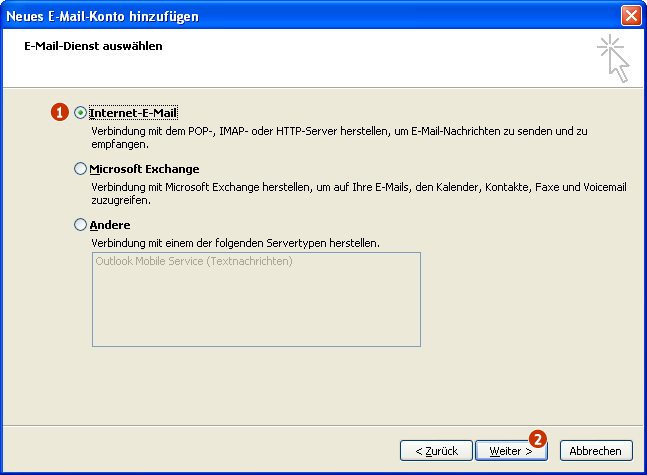
Task: Click the description starting "Verbindung mit dem POP-, IMAP-"
Action: tap(339, 137)
